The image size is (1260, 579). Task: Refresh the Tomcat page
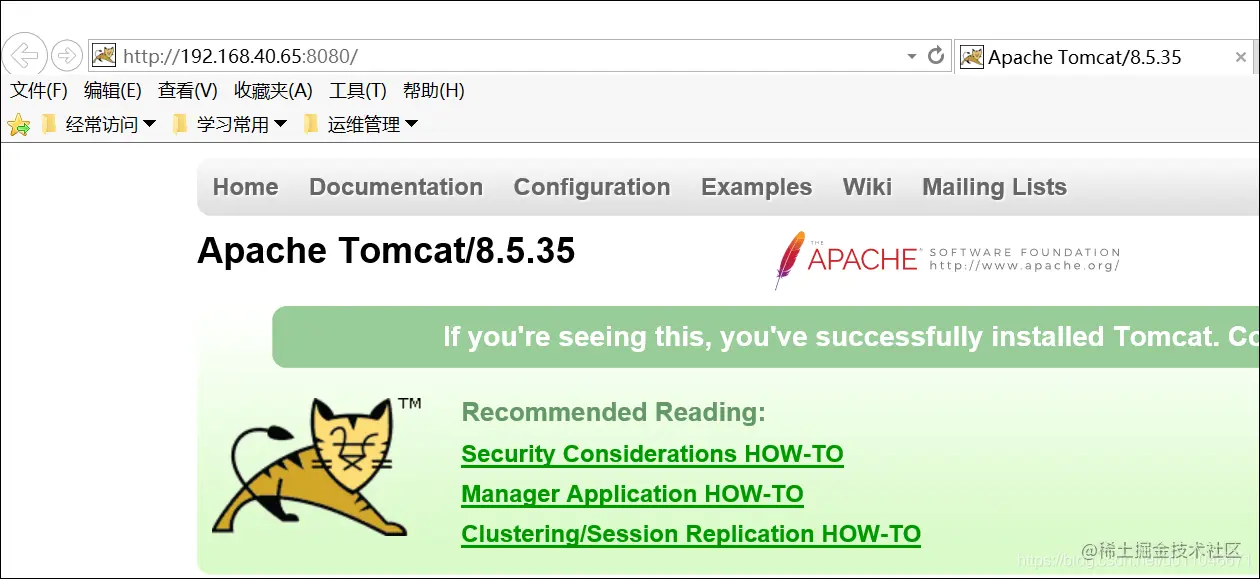click(x=937, y=56)
